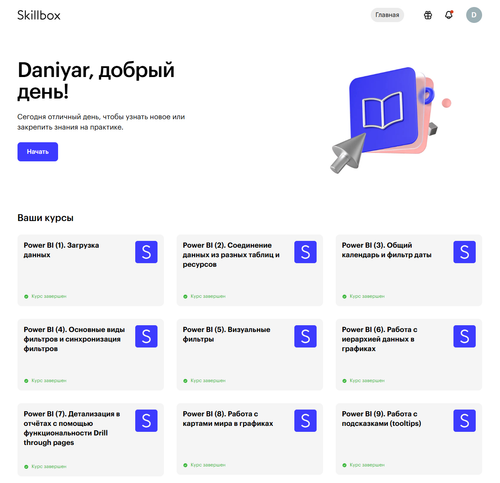Image resolution: width=500 pixels, height=483 pixels.
Task: Click "Курс завершен" status on Power BI (7)
Action: coord(45,467)
